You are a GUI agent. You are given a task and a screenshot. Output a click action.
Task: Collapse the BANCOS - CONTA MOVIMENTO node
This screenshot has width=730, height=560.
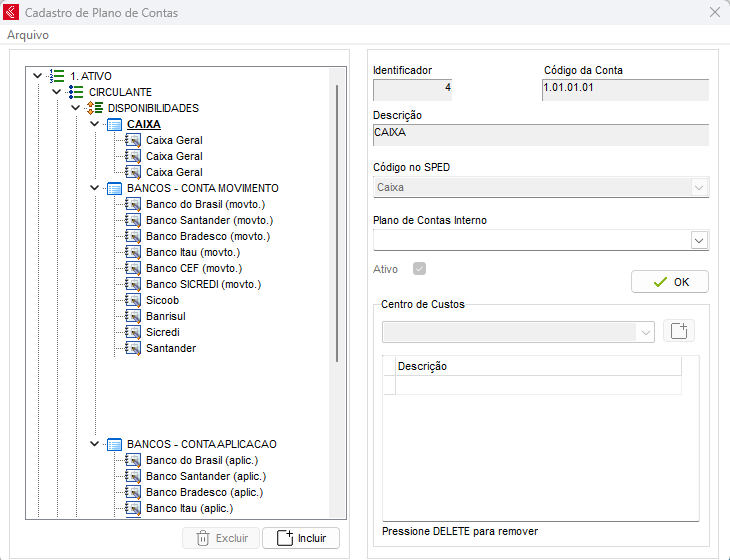point(95,188)
